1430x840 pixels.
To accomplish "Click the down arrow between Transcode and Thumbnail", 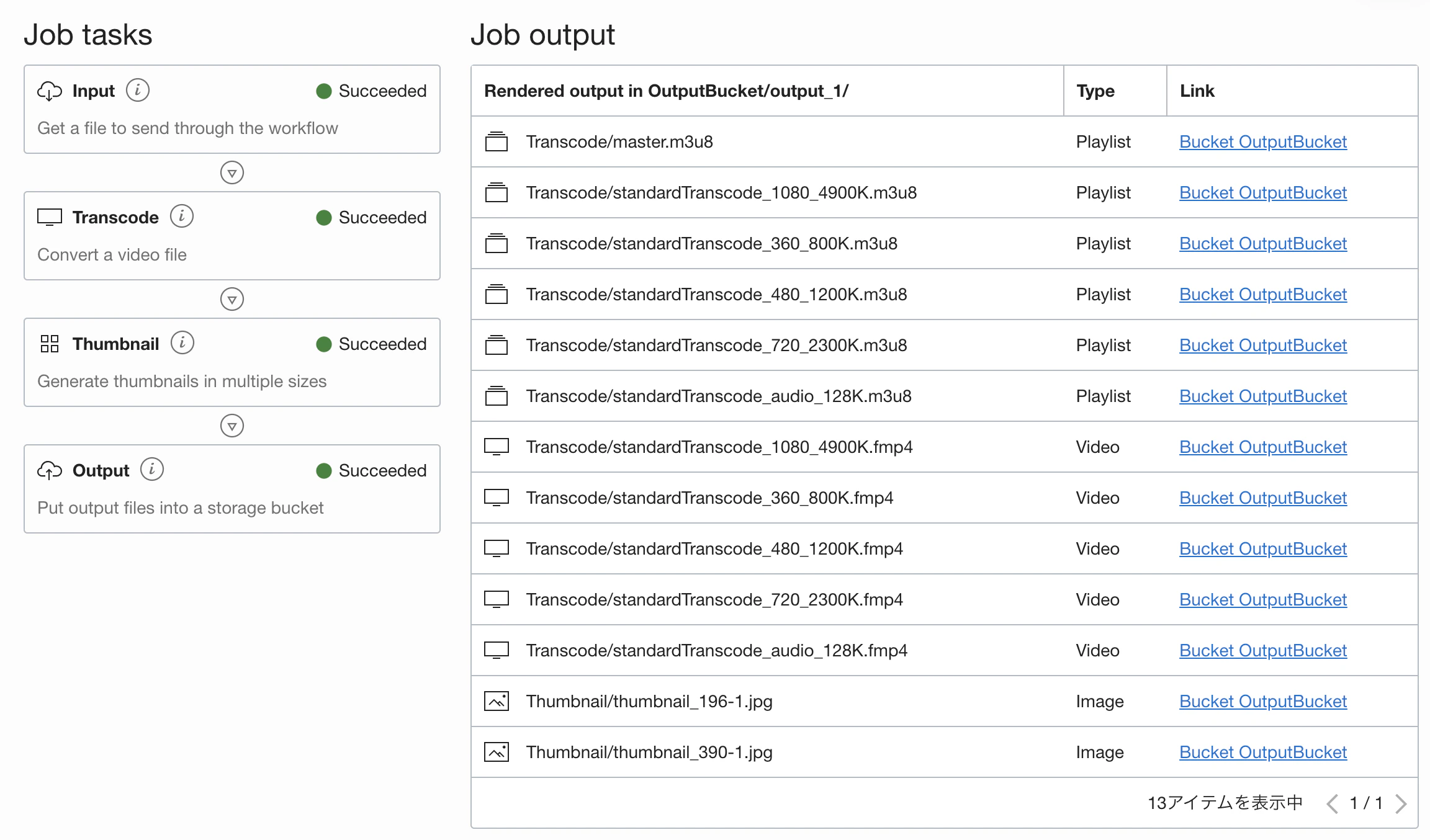I will point(232,299).
